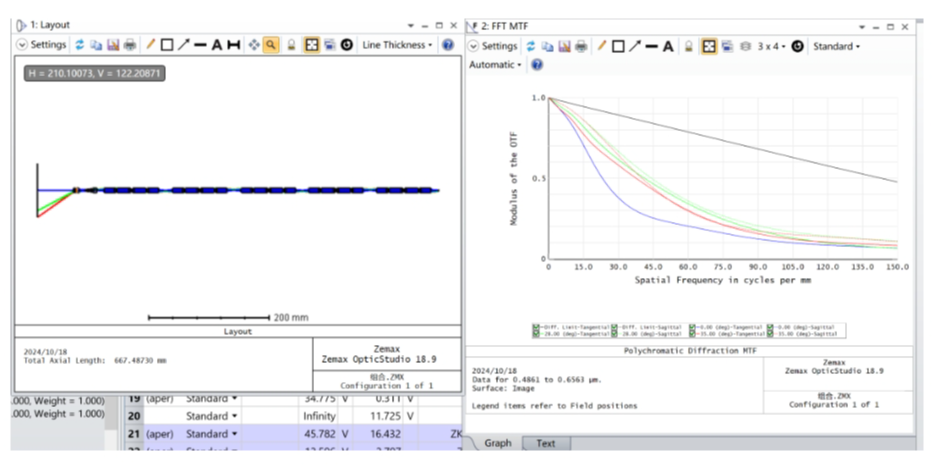Select the zoom magnifier tool in Layout
Viewport: 942px width, 469px height.
(271, 45)
